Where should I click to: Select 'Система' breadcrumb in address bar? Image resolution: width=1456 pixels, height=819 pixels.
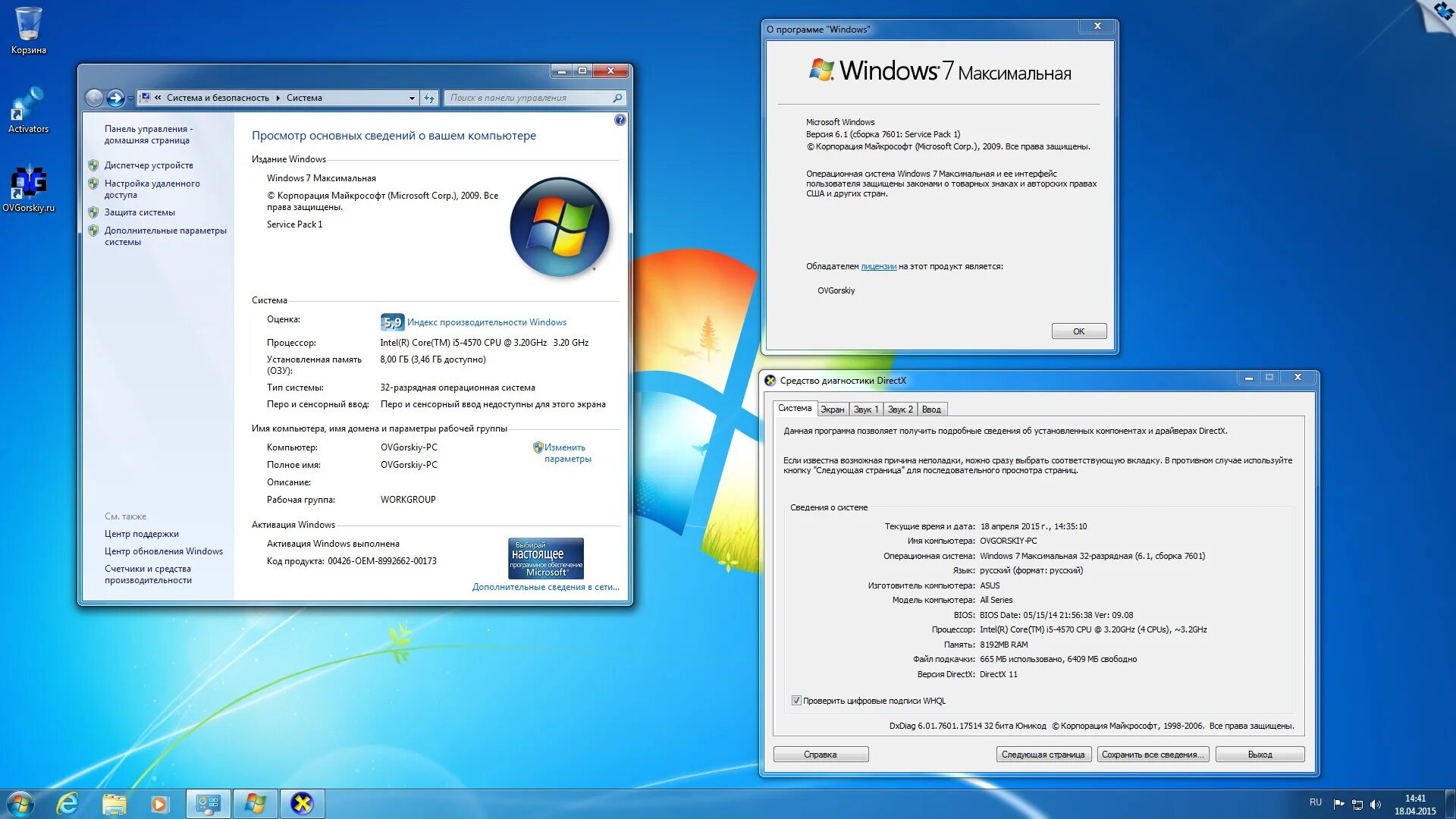click(x=304, y=98)
